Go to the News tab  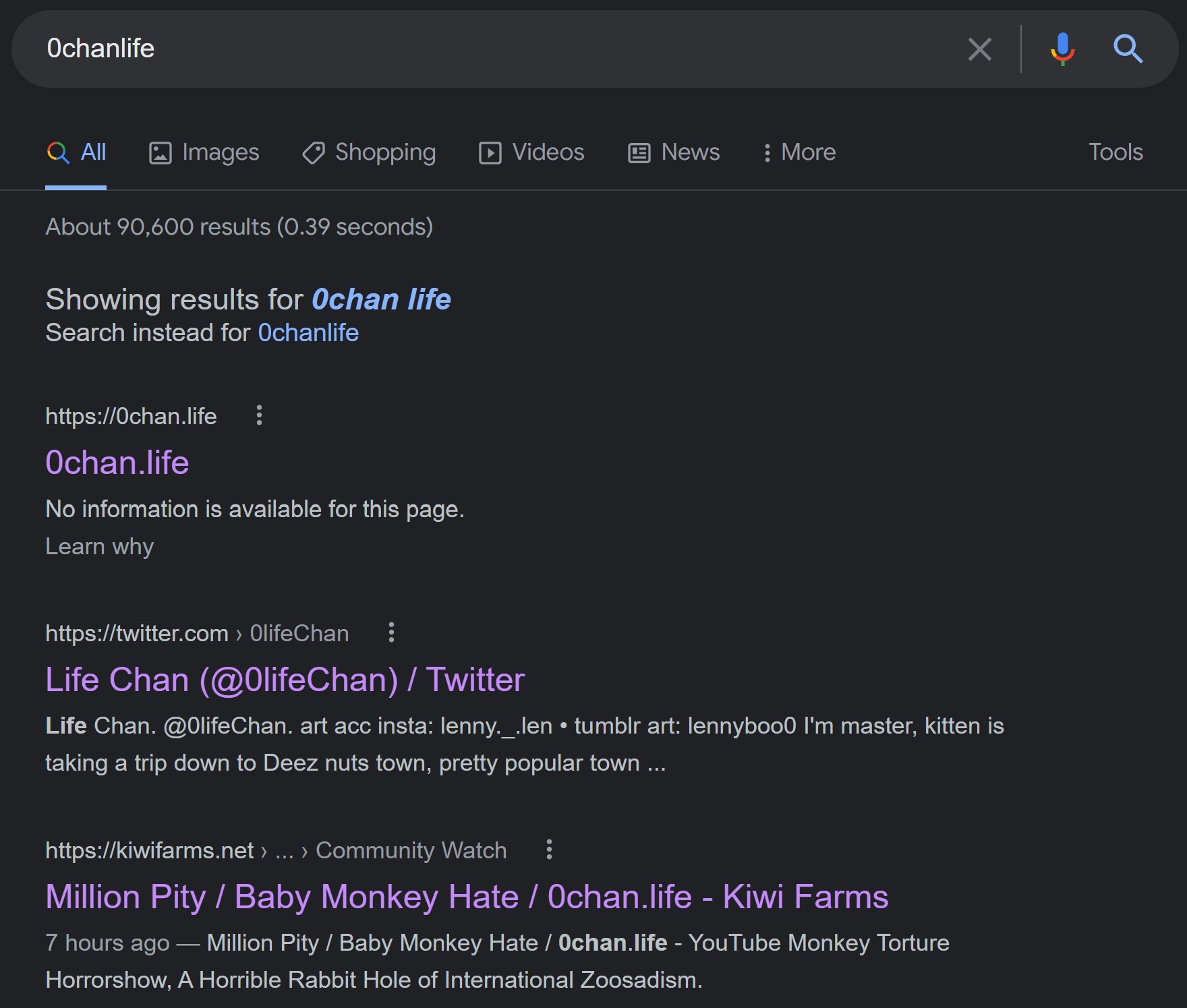coord(674,152)
